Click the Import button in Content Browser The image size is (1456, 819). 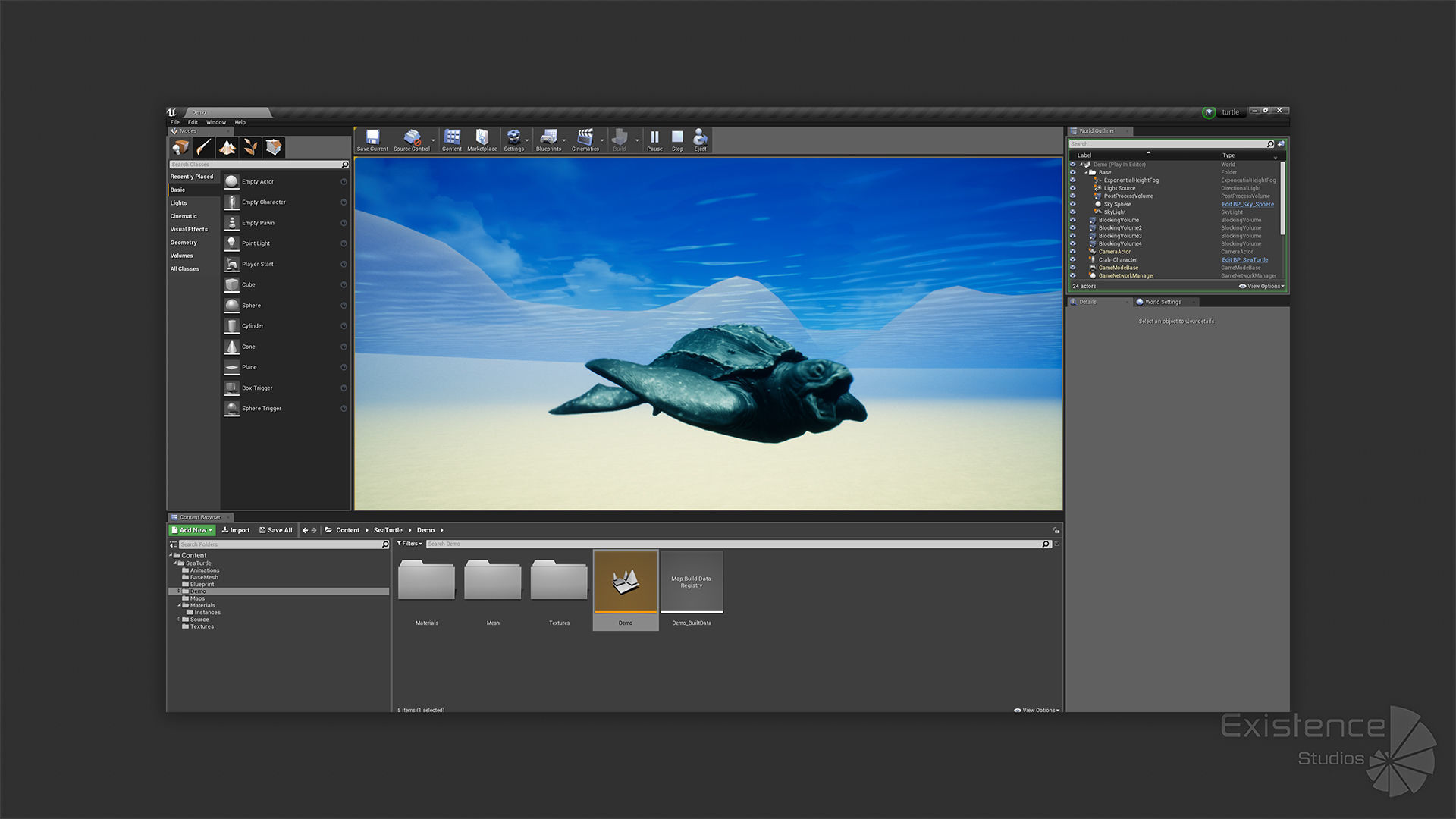pos(236,530)
